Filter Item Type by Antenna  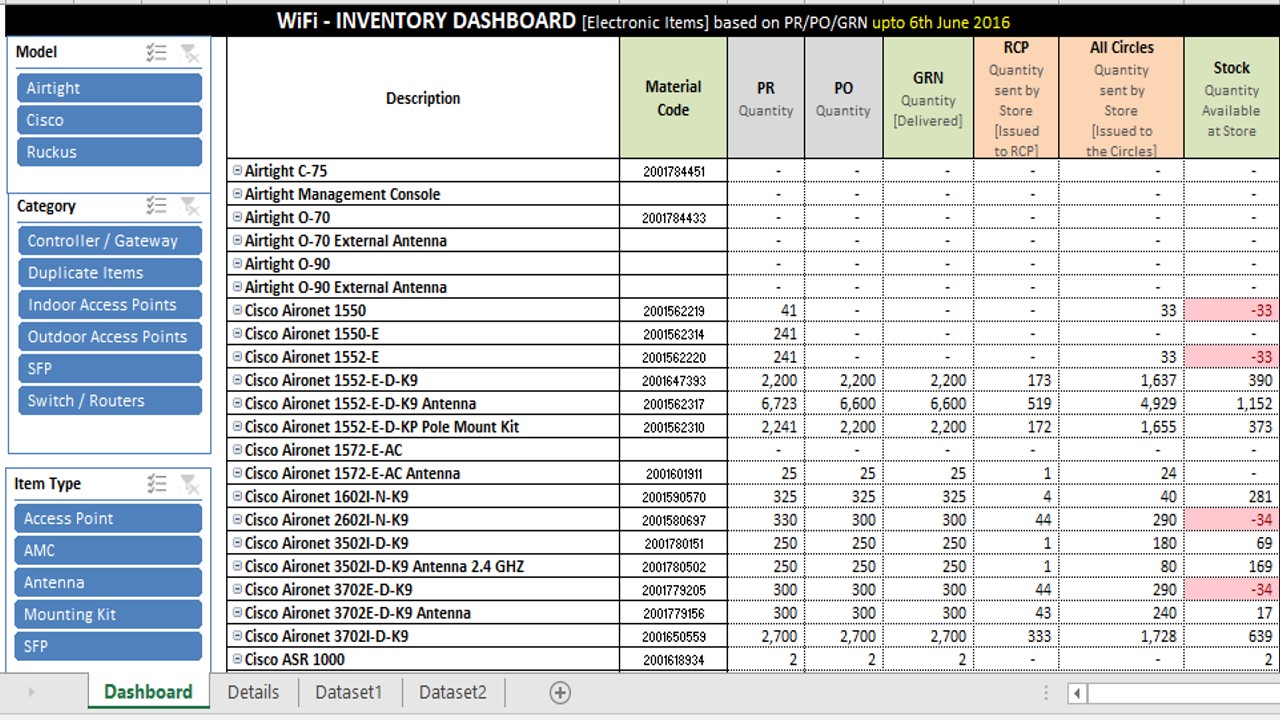(x=108, y=583)
